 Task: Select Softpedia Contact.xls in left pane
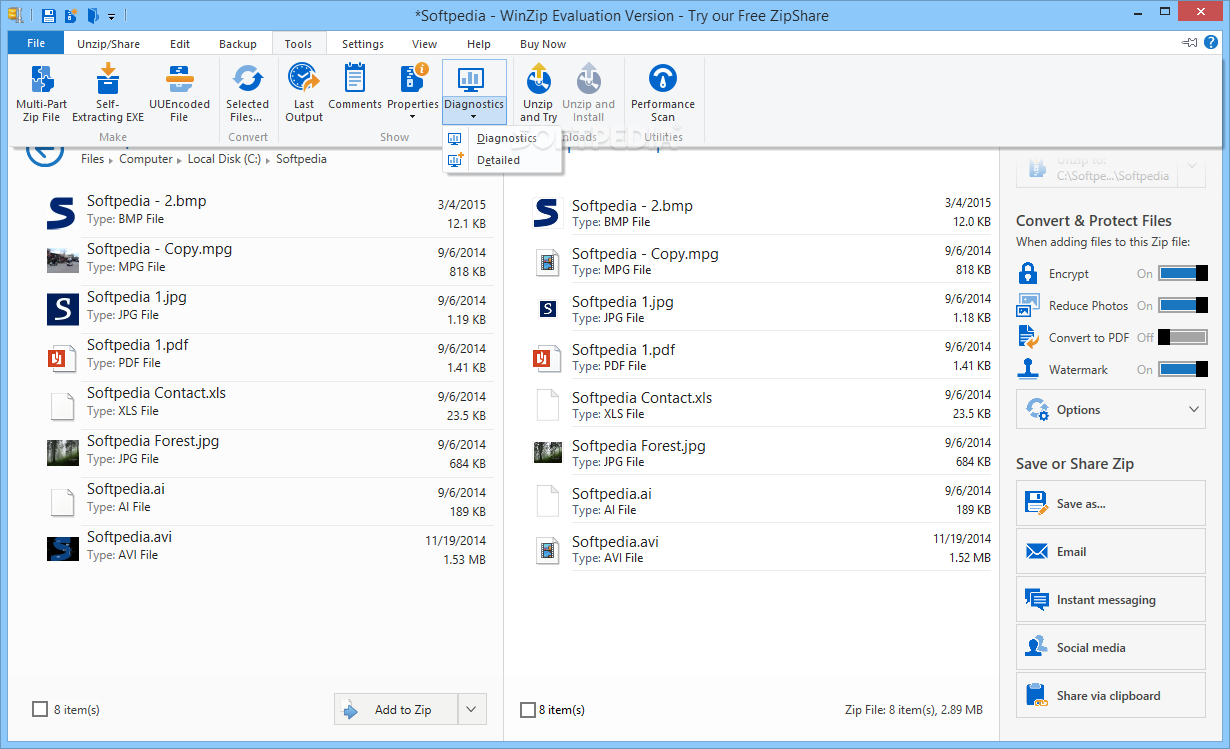coord(266,405)
